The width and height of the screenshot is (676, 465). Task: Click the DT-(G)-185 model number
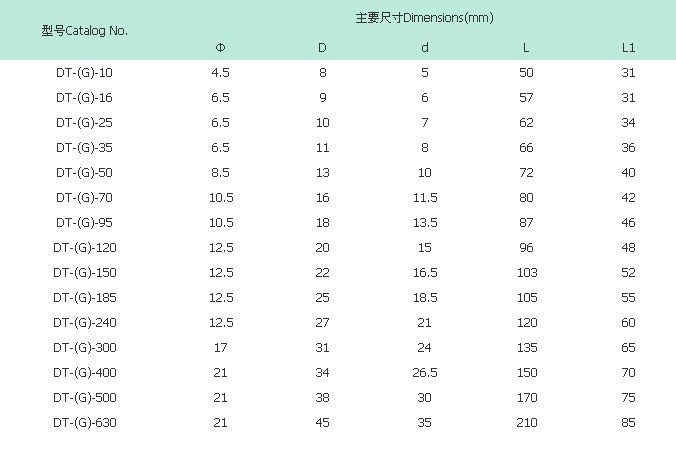(85, 298)
